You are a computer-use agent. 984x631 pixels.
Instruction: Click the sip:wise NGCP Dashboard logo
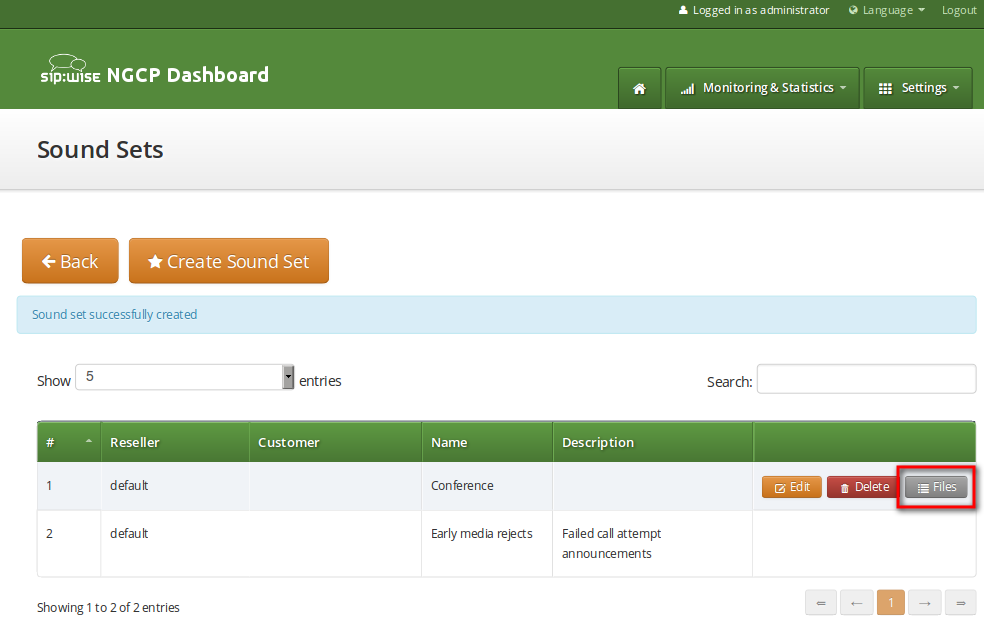(154, 72)
